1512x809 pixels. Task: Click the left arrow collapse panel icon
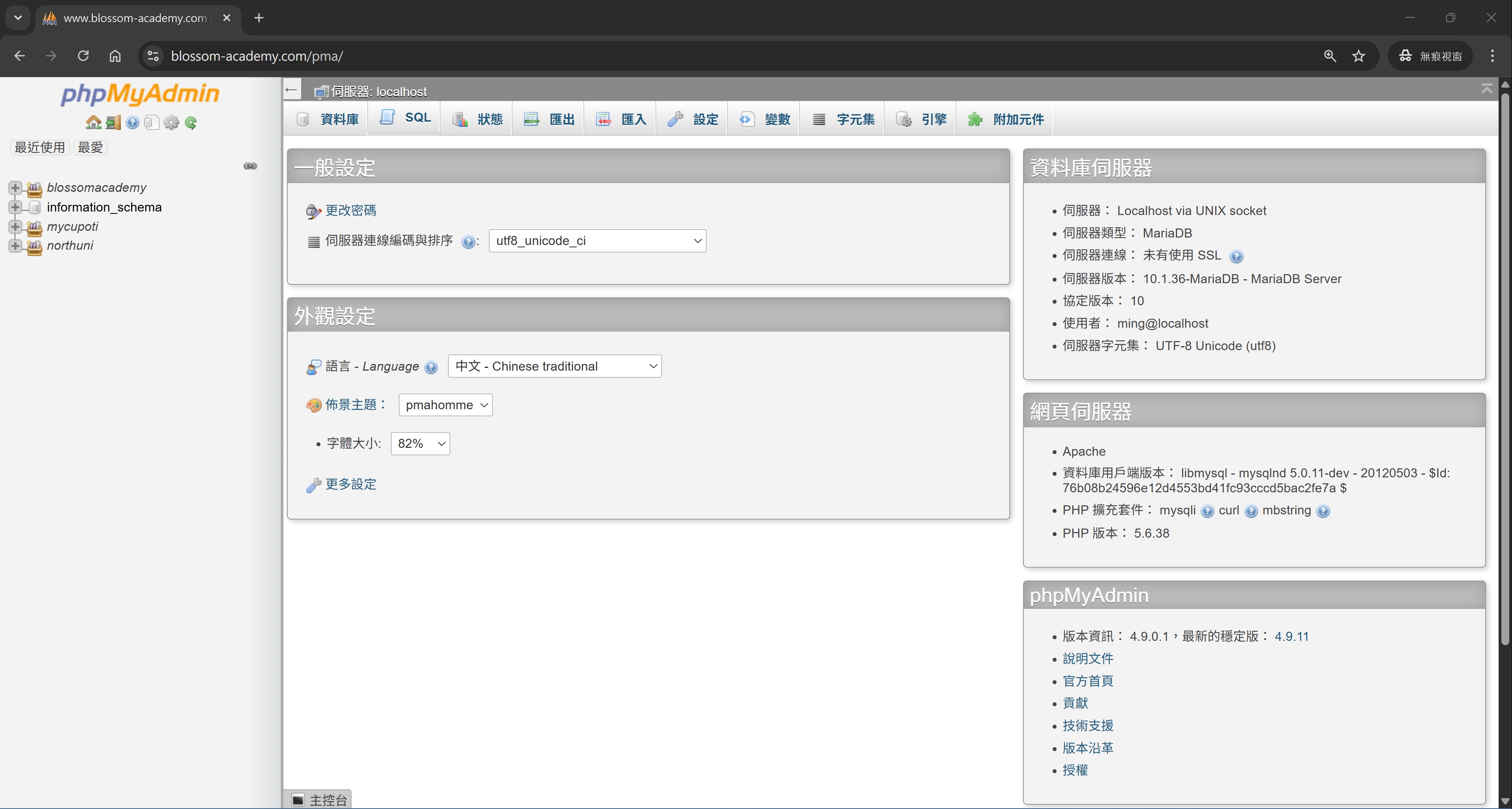tap(292, 89)
